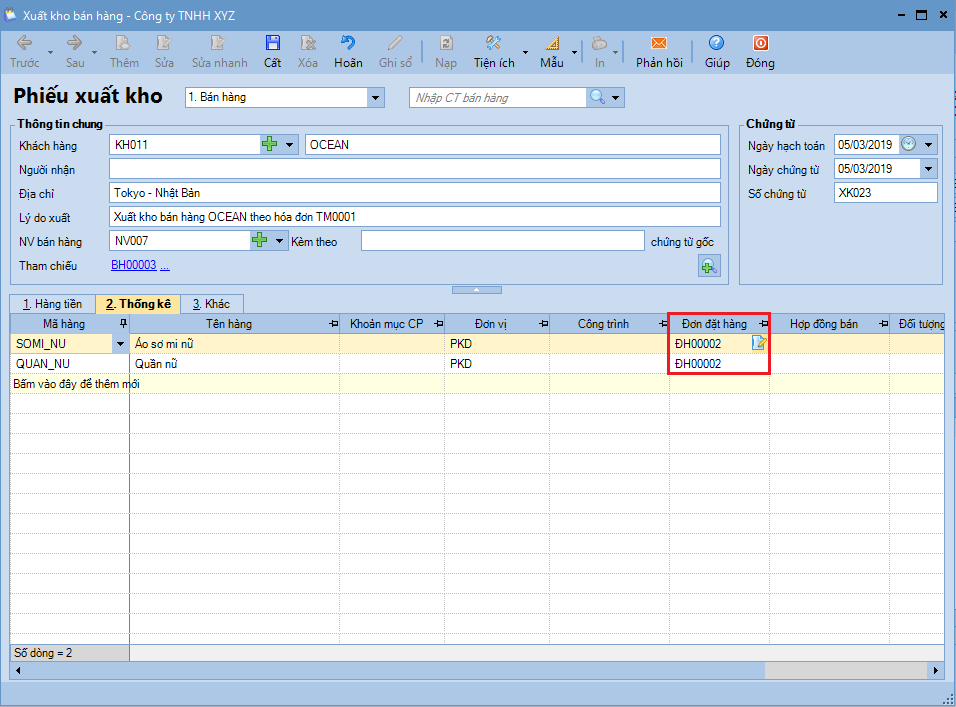The width and height of the screenshot is (956, 707).
Task: Switch to the Khác tab
Action: pos(211,304)
